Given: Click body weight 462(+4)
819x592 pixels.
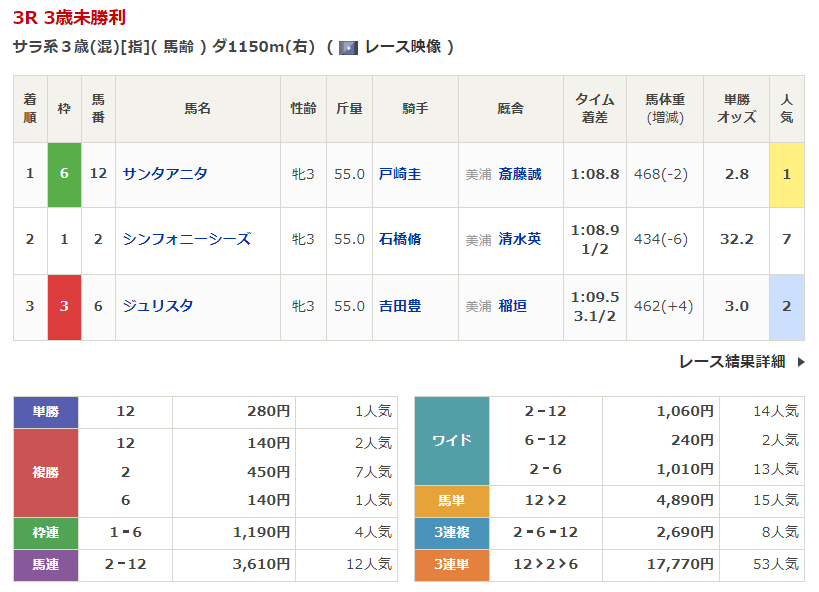Looking at the screenshot, I should pos(663,306).
